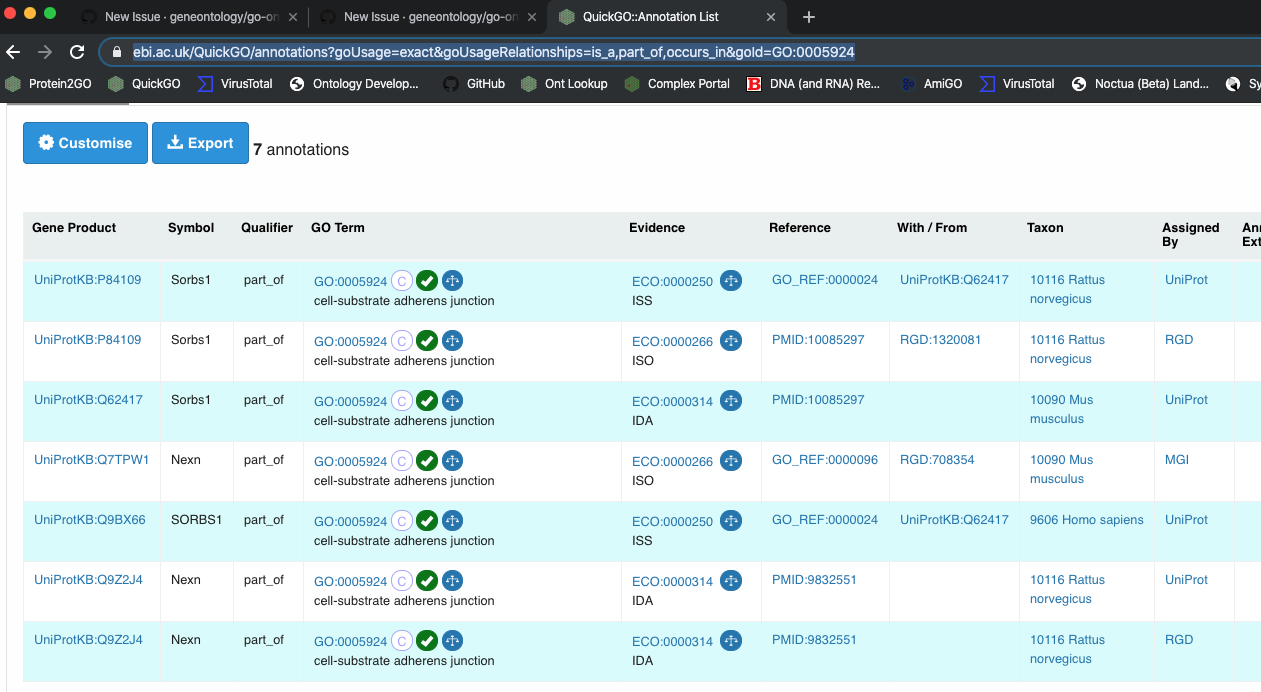Image resolution: width=1261 pixels, height=692 pixels.
Task: Open the ECO:0000266 link in the Q7TPW1 row
Action: [672, 462]
